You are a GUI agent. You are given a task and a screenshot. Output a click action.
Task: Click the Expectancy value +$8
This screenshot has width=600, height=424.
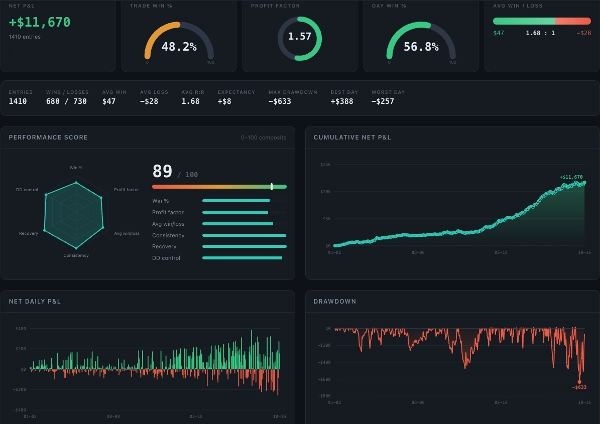(x=224, y=101)
